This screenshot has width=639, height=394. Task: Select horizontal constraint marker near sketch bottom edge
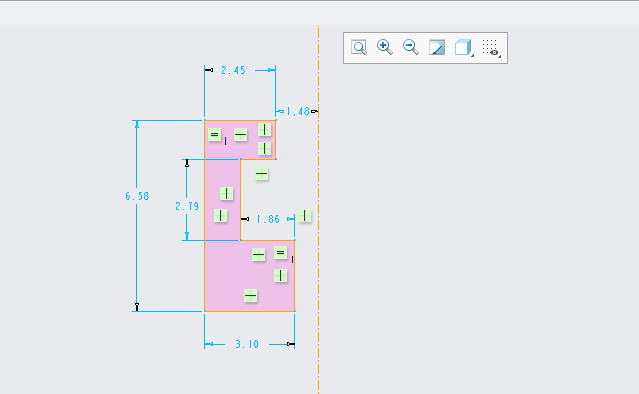point(251,295)
